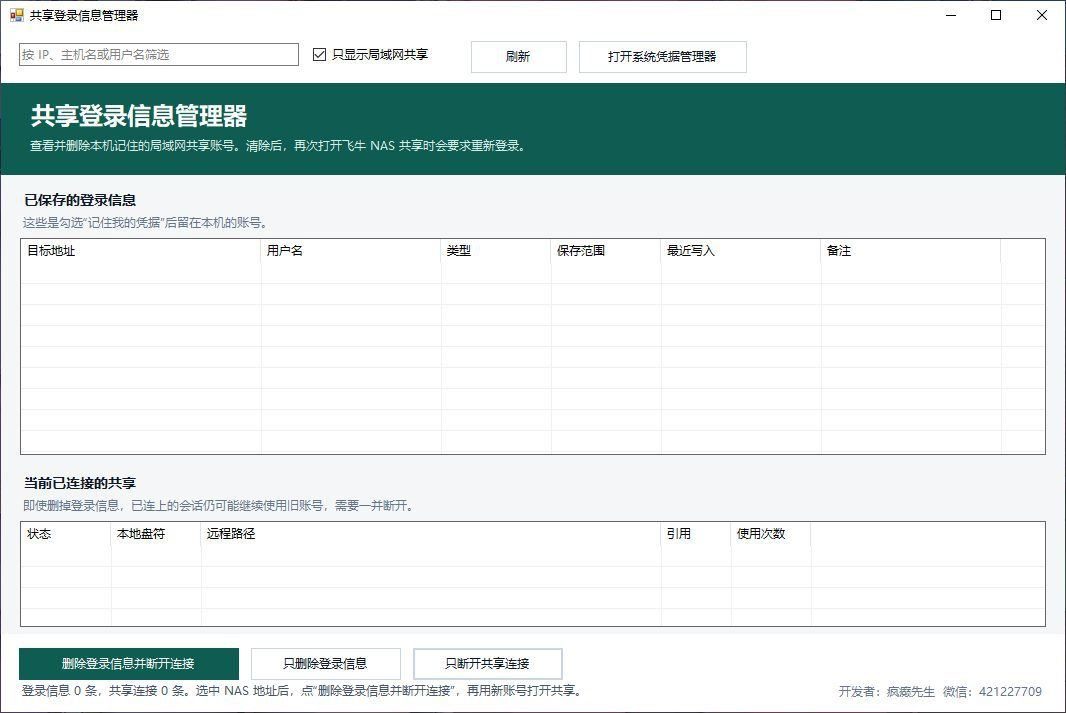
Task: Click 只断开共享连接 button
Action: click(487, 663)
